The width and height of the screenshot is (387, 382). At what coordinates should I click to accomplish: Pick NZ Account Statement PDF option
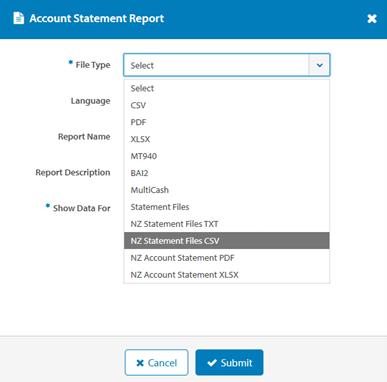coord(226,258)
